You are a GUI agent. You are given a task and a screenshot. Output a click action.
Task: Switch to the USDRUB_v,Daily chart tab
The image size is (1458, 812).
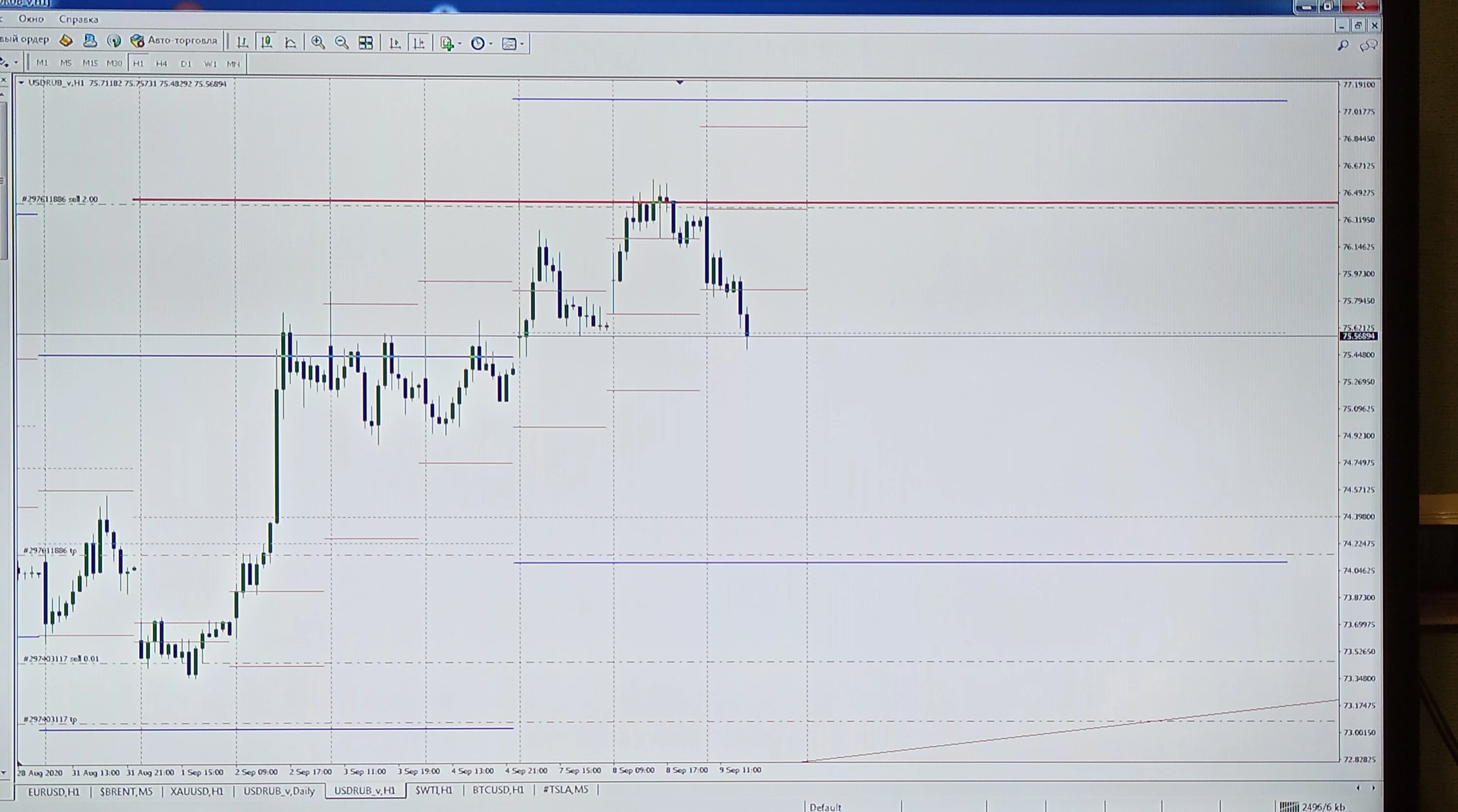279,791
